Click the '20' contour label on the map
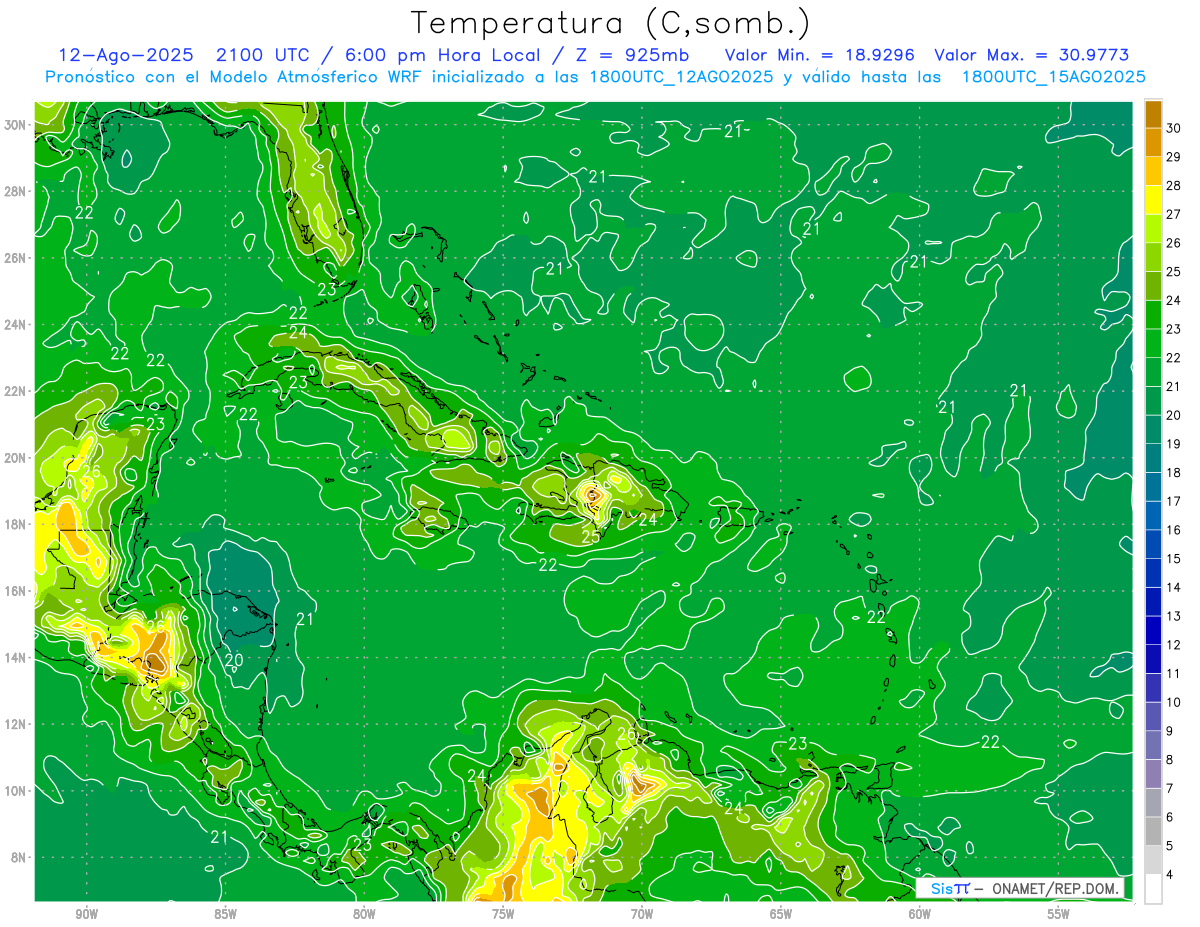This screenshot has width=1200, height=927. 234,660
